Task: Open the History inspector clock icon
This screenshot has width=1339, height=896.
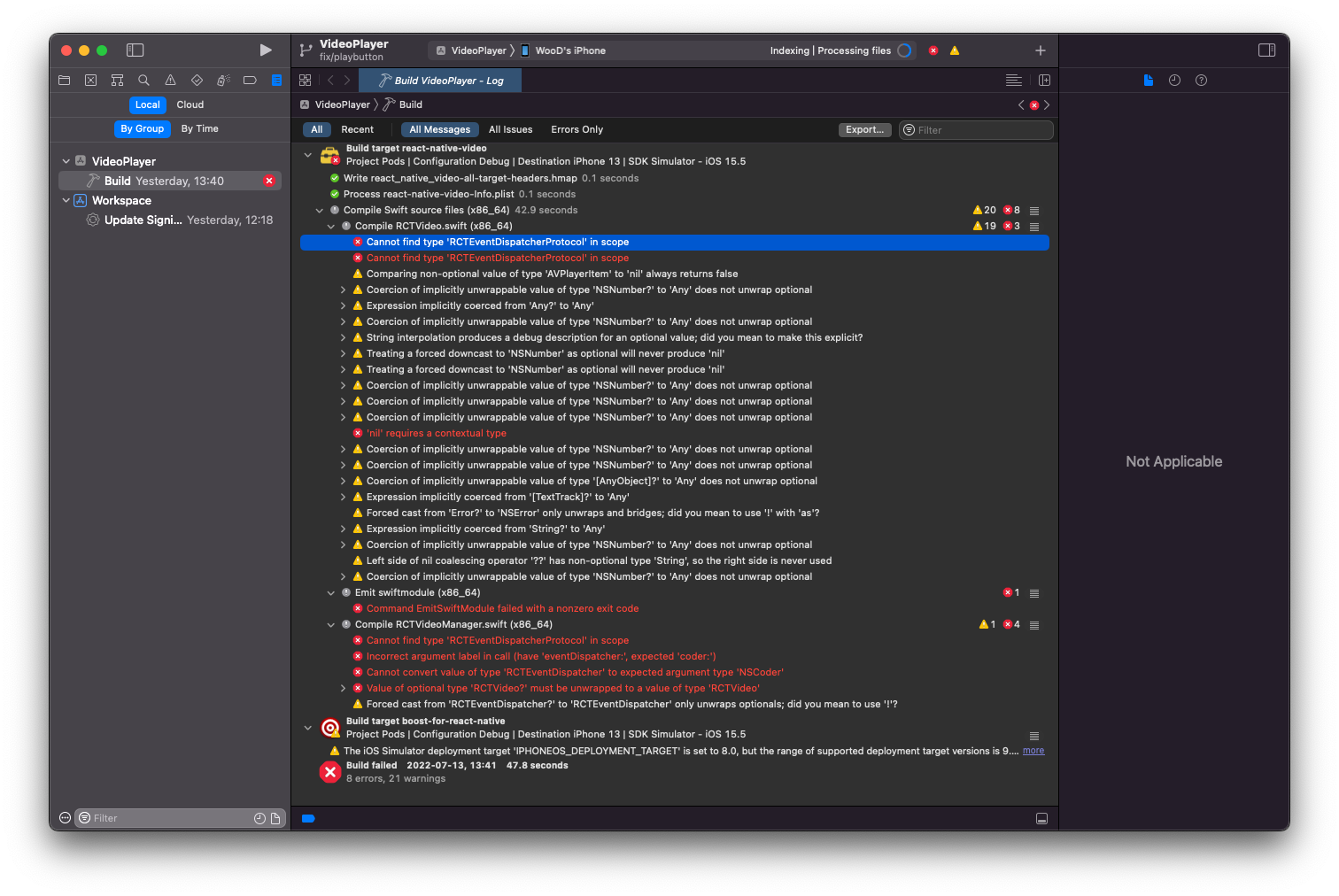Action: (1174, 80)
